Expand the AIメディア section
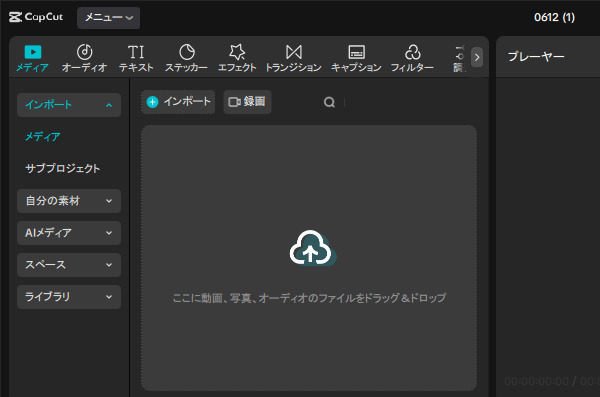600x397 pixels. pos(69,233)
